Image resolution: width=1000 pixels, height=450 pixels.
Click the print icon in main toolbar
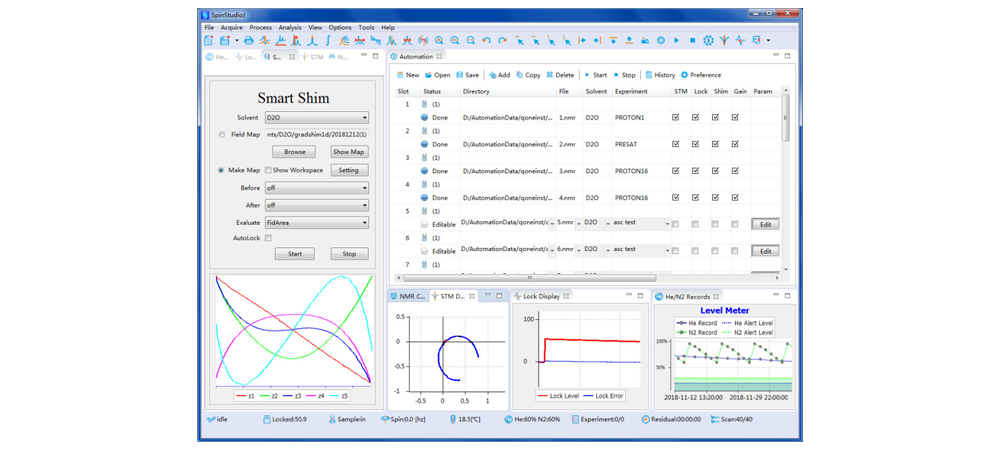[249, 40]
